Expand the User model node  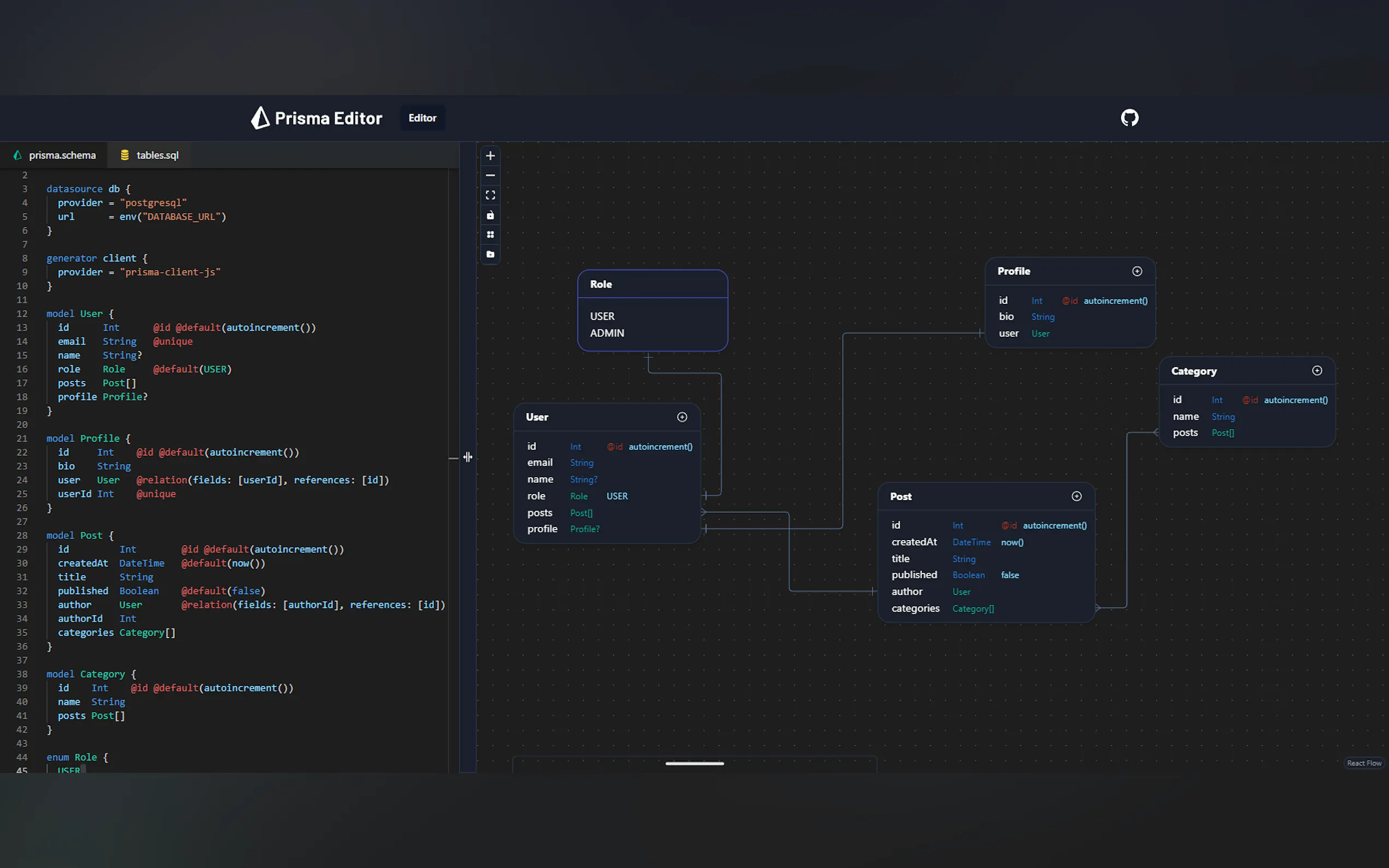point(681,417)
